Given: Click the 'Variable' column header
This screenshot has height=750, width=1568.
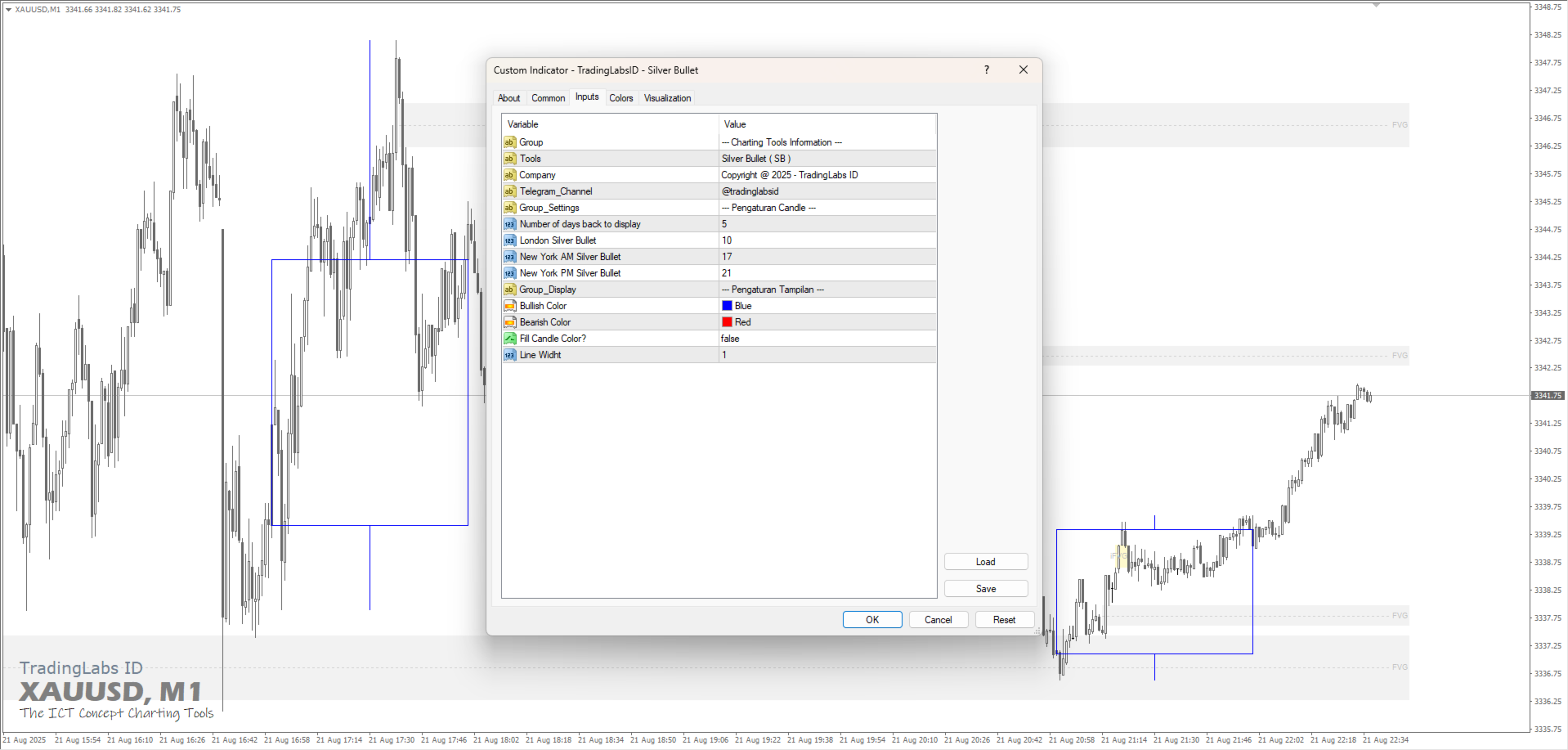Looking at the screenshot, I should pos(610,124).
